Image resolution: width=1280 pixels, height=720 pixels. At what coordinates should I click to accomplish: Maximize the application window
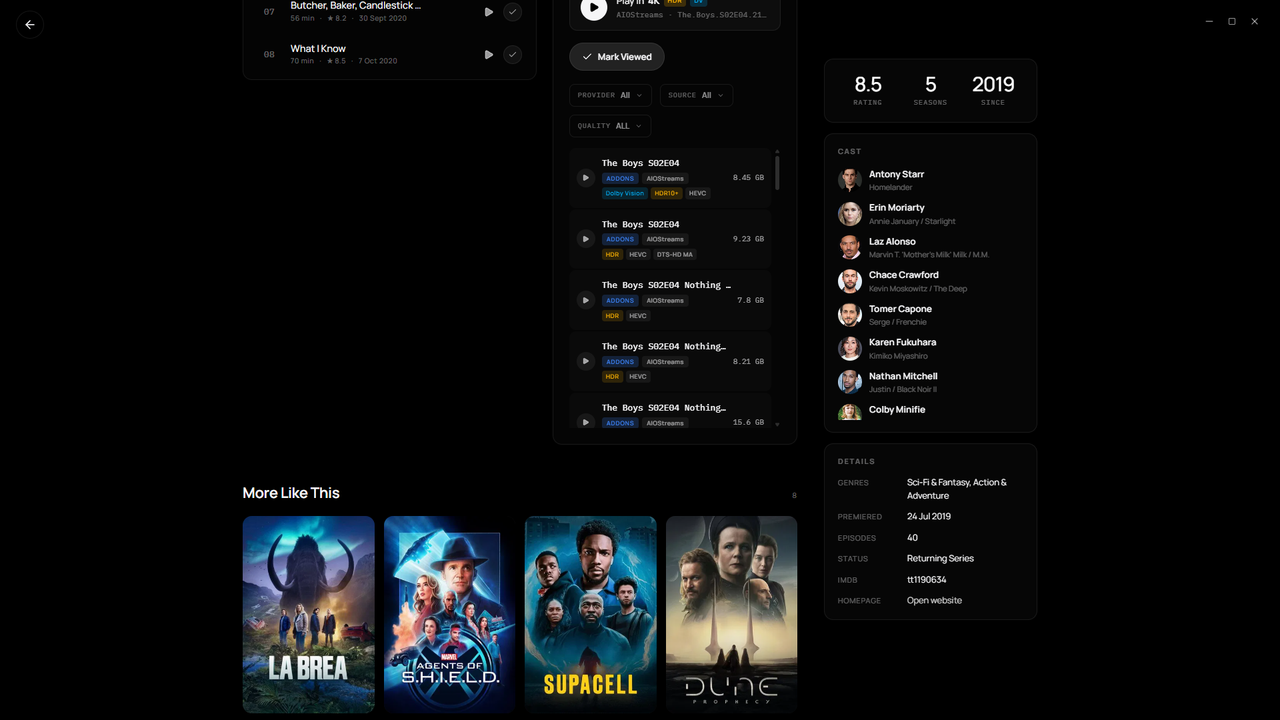[1232, 21]
